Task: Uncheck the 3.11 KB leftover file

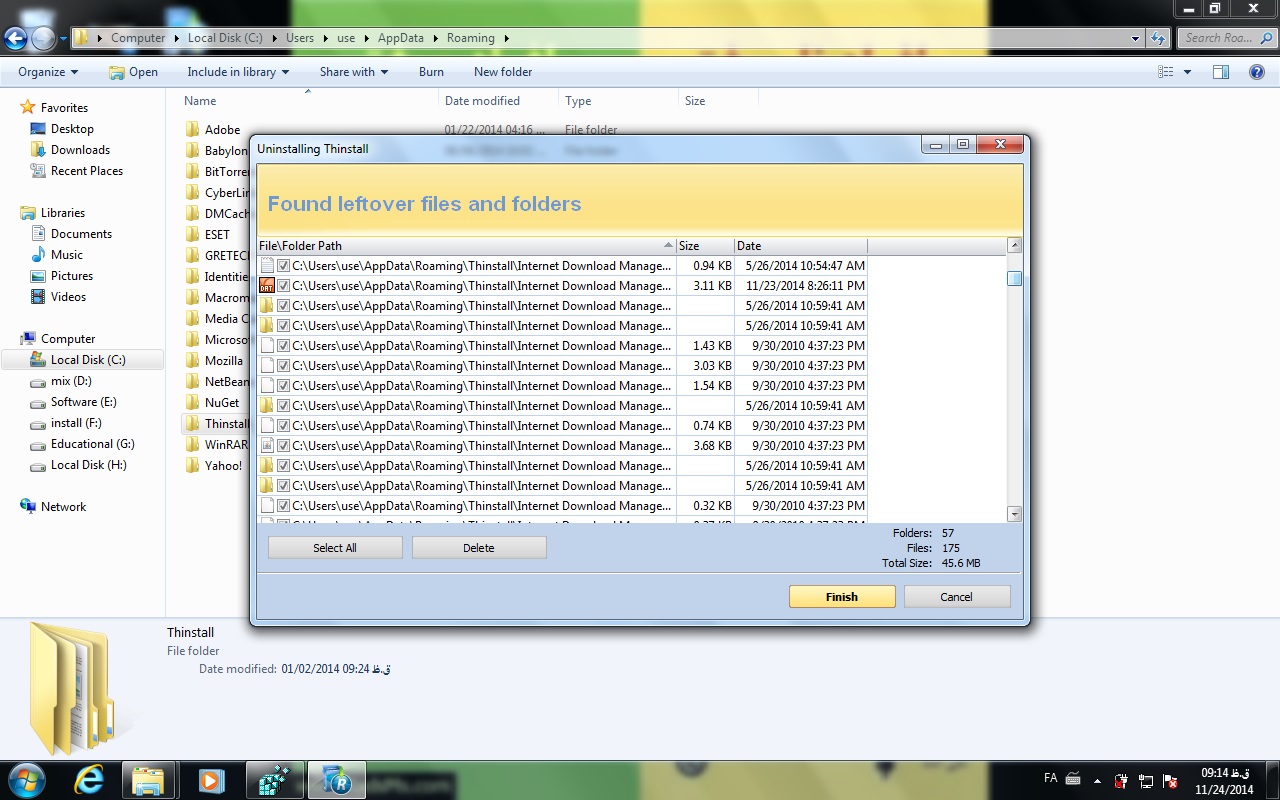Action: [x=284, y=286]
